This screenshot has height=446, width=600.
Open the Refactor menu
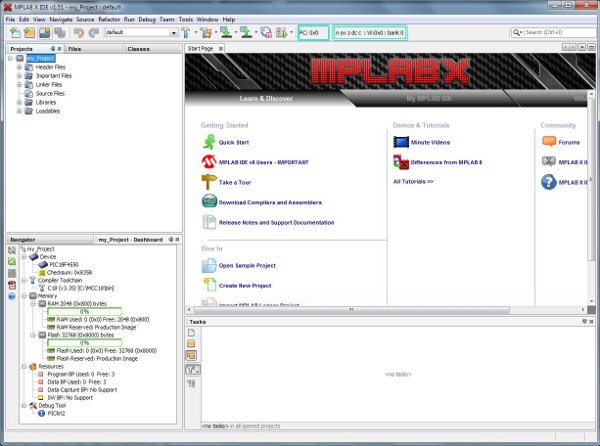pos(109,19)
